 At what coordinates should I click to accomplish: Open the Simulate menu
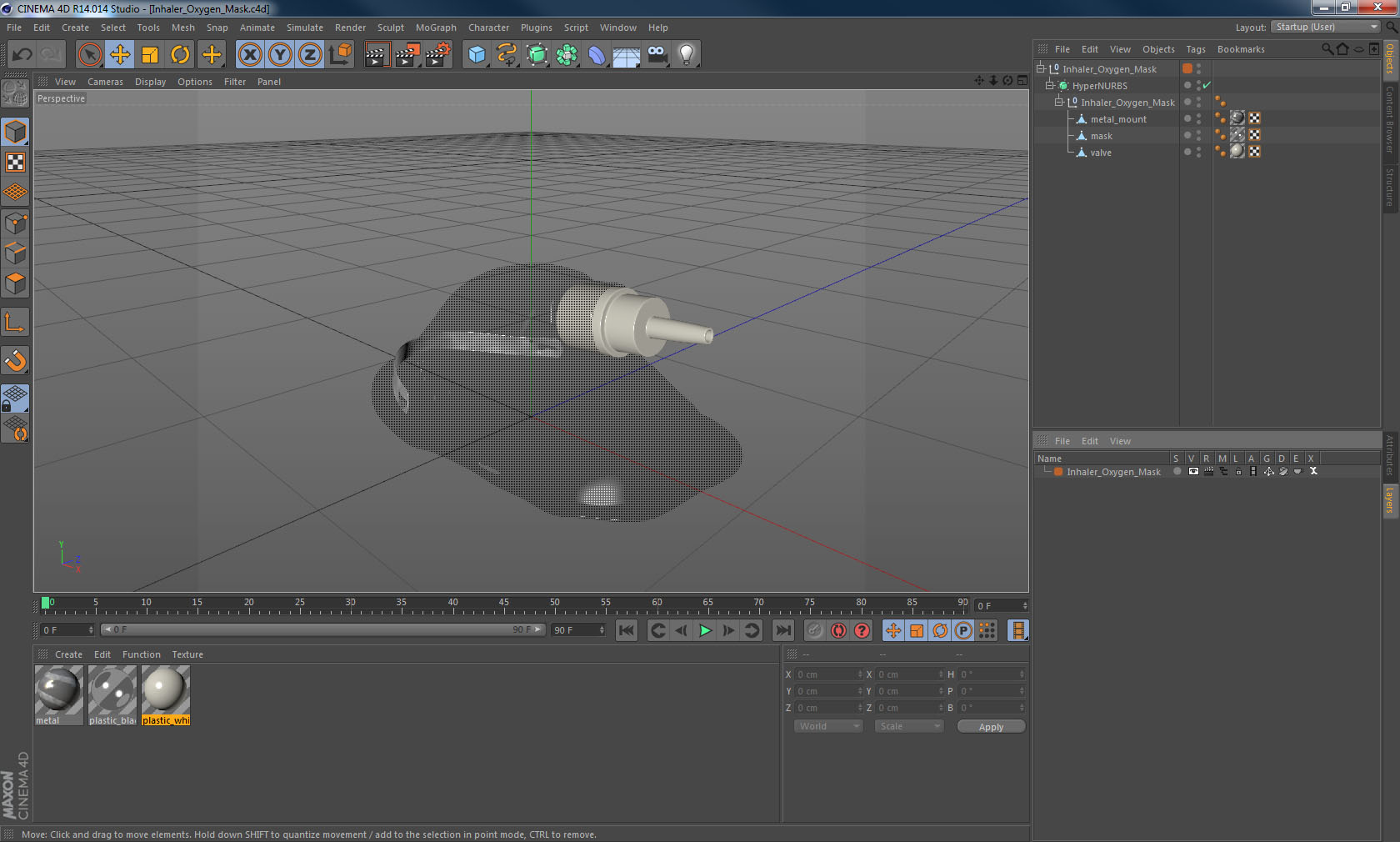coord(305,28)
